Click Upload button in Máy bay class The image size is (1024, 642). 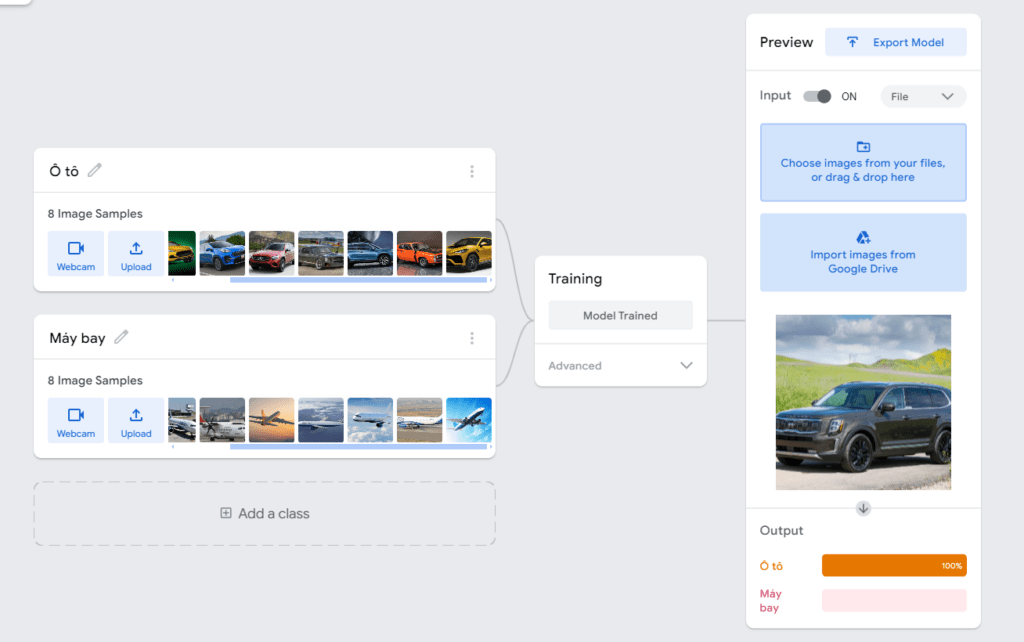(136, 420)
